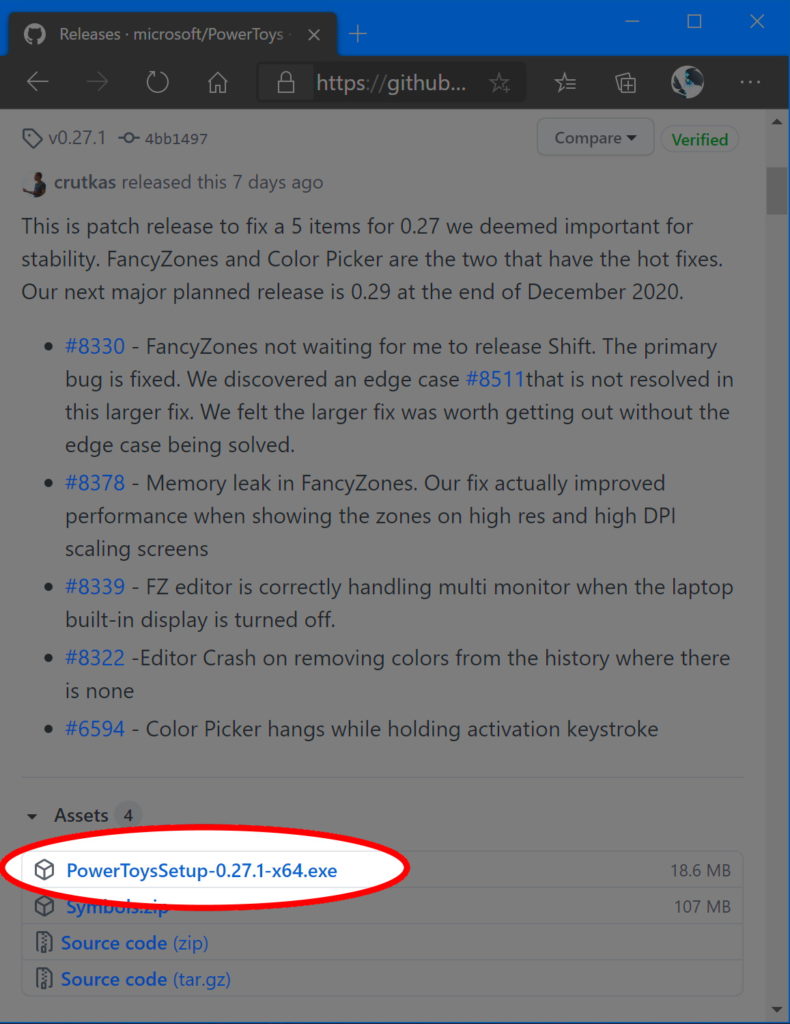Open the Collections icon in toolbar

[x=625, y=82]
